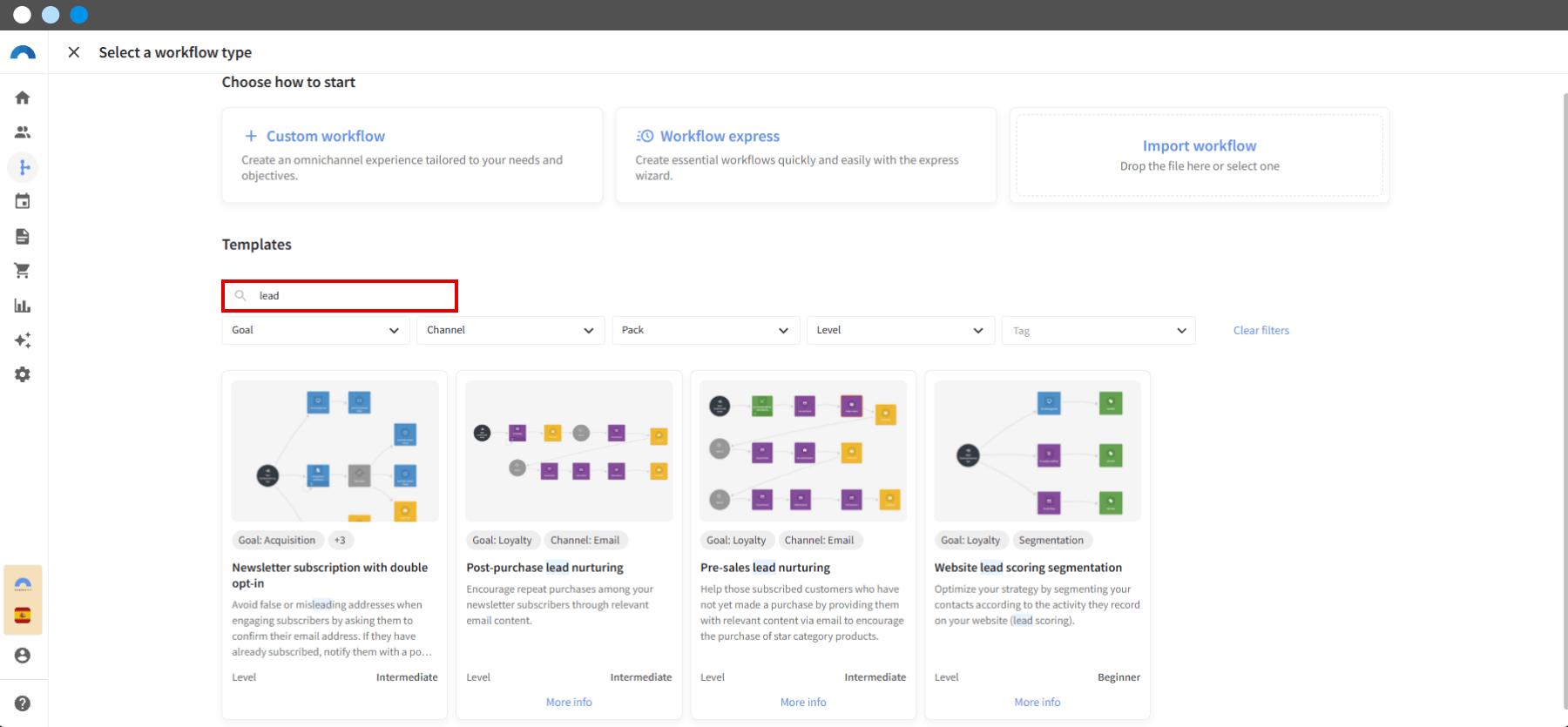This screenshot has width=1568, height=727.
Task: Choose the Workflow express option
Action: tap(806, 155)
